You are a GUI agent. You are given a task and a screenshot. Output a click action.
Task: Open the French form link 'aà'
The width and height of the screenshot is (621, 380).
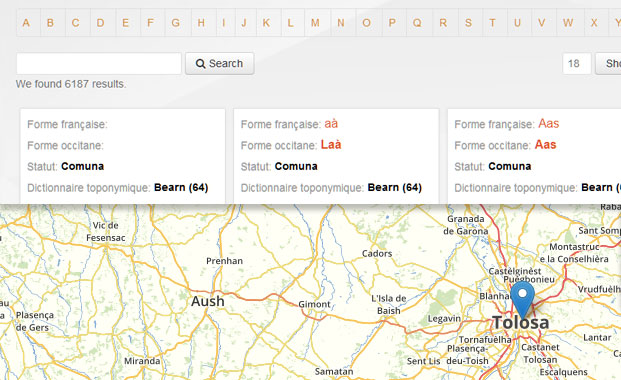[331, 124]
